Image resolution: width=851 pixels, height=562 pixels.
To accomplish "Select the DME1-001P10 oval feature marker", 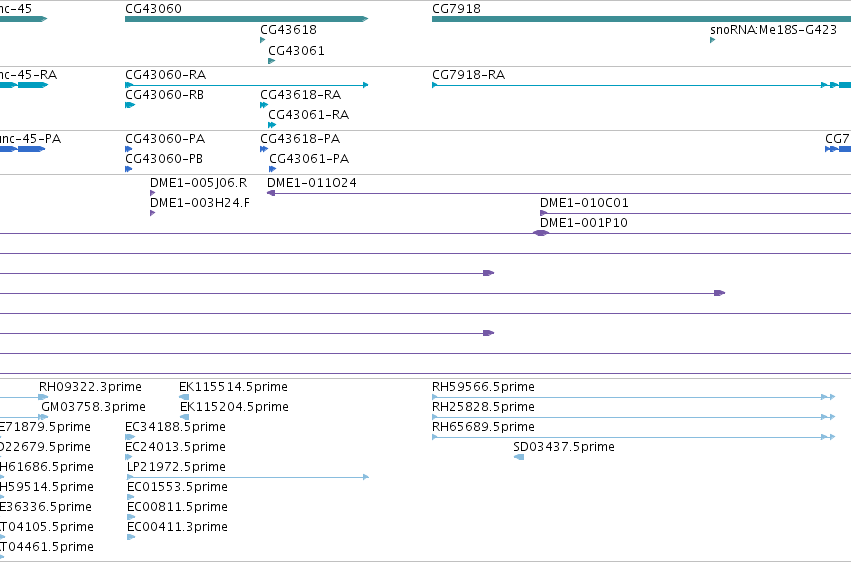I will click(541, 233).
